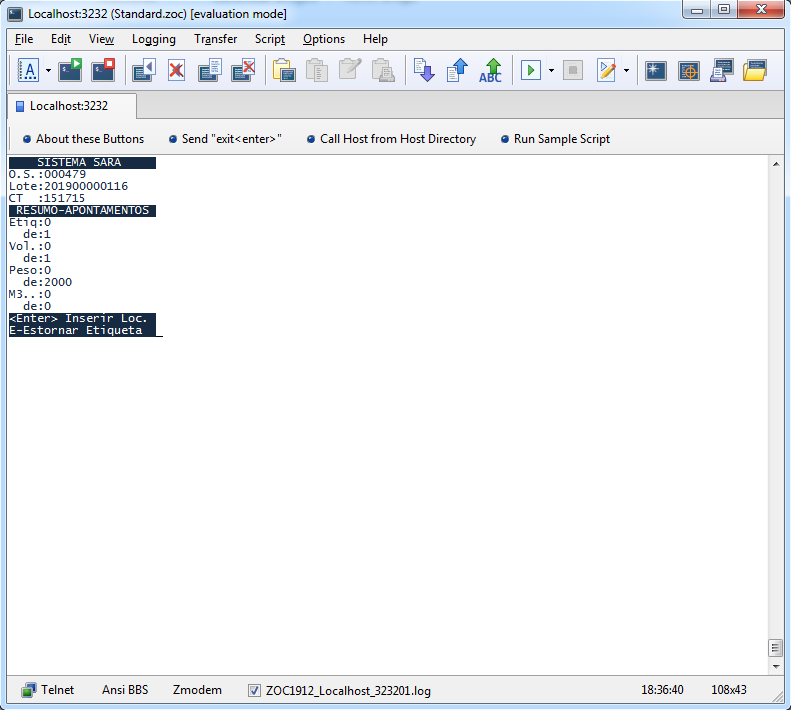The image size is (791, 710).
Task: Click the grayed clipboard print icon
Action: 383,70
